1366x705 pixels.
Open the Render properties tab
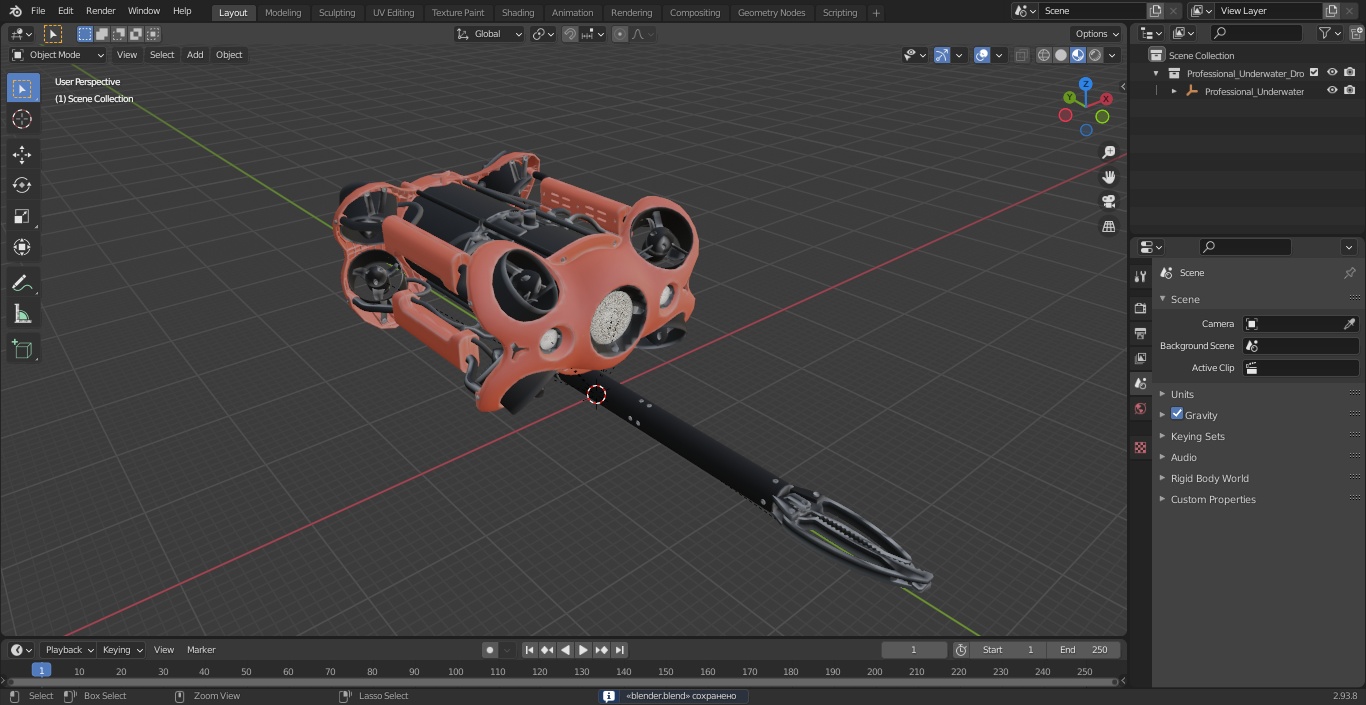[1140, 308]
